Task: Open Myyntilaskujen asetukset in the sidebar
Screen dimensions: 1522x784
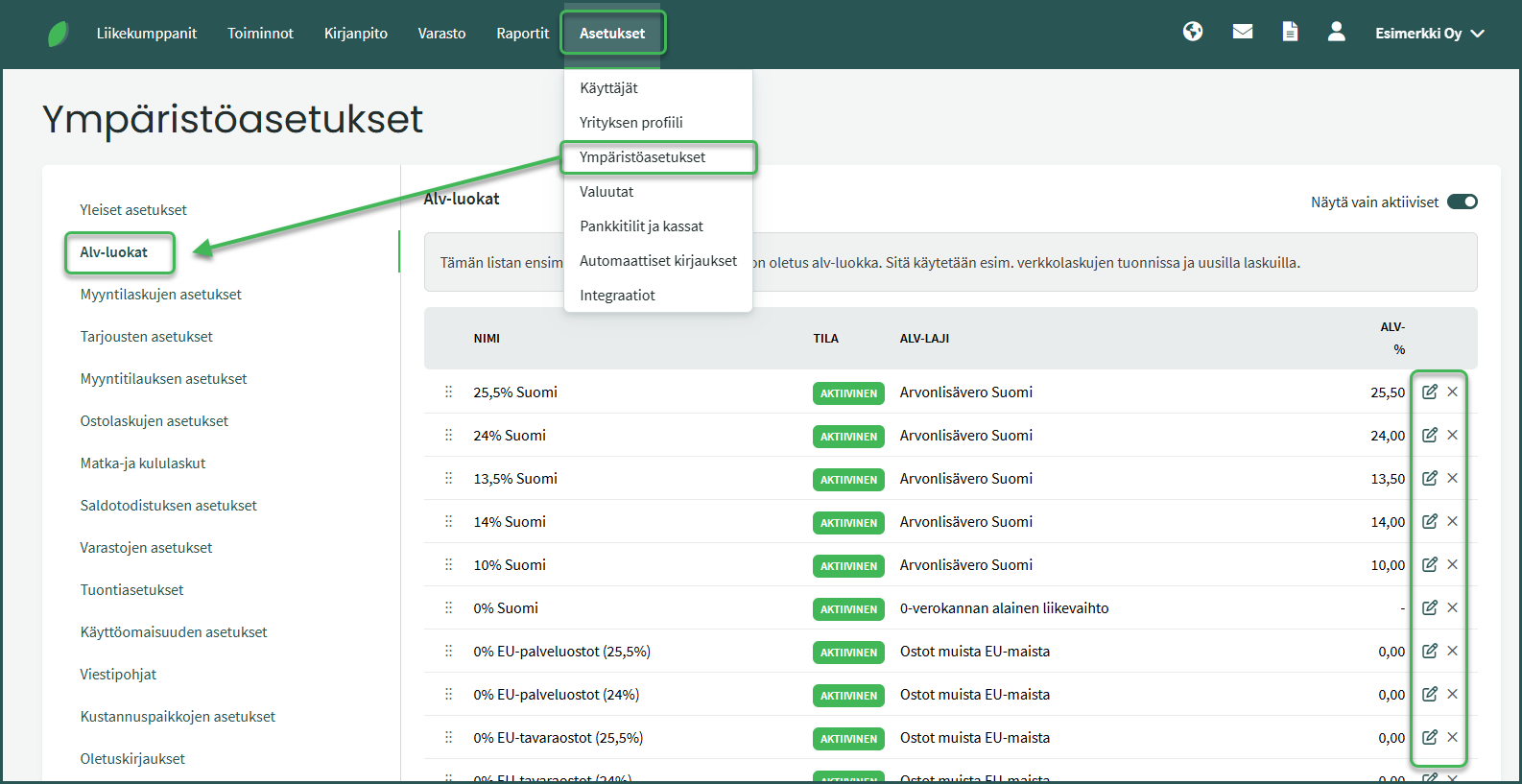Action: [x=161, y=295]
